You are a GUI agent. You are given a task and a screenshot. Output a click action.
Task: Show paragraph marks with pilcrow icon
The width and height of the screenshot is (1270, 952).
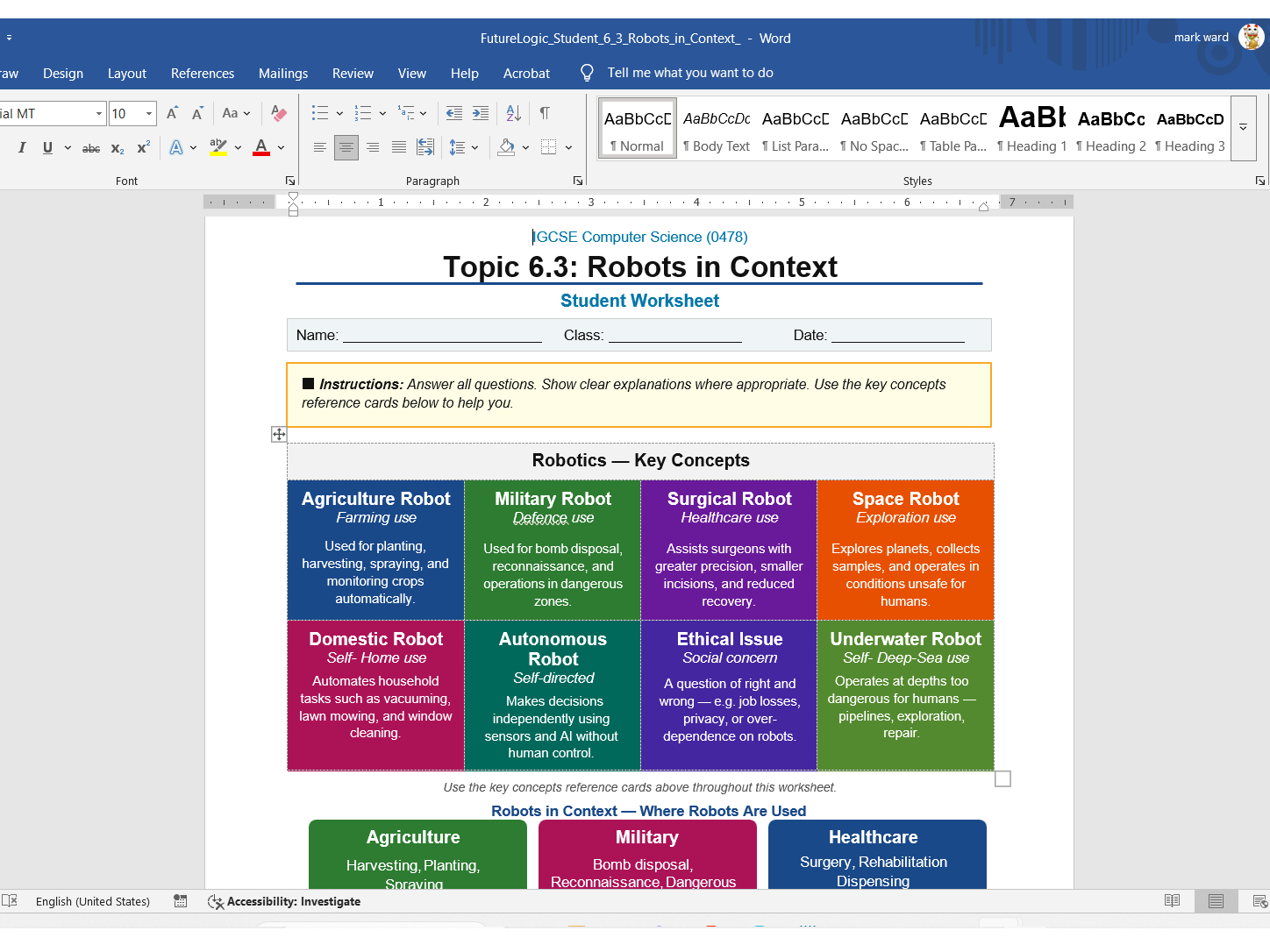(x=545, y=113)
